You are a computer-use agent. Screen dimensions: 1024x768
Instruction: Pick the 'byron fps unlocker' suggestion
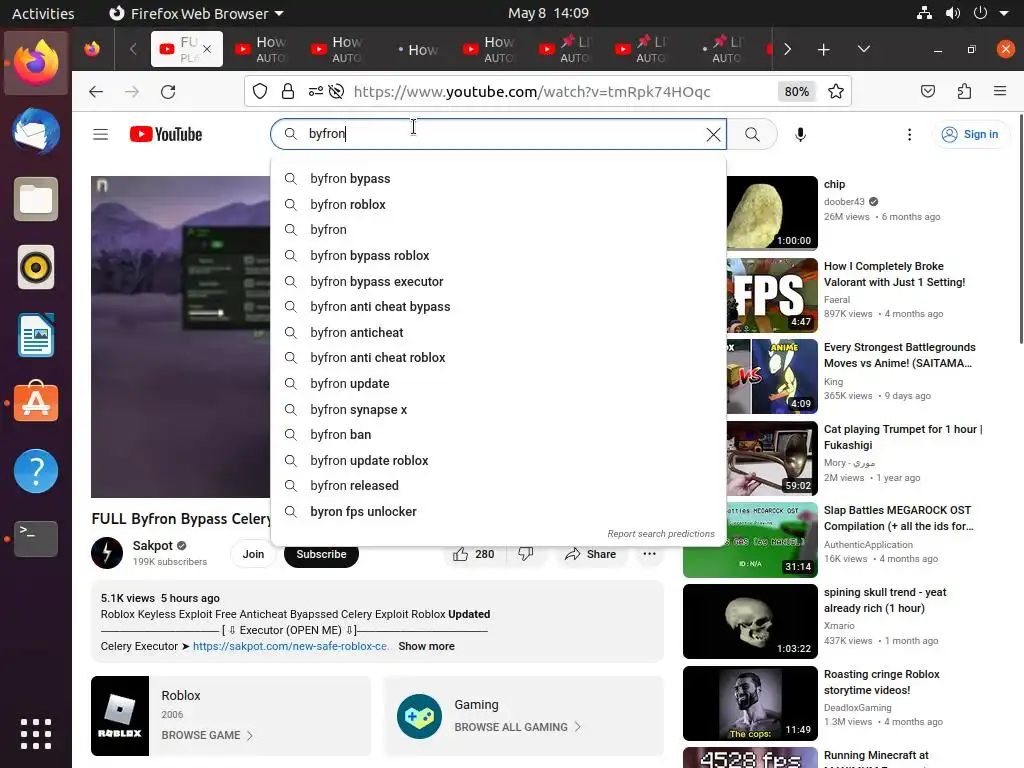pos(498,511)
